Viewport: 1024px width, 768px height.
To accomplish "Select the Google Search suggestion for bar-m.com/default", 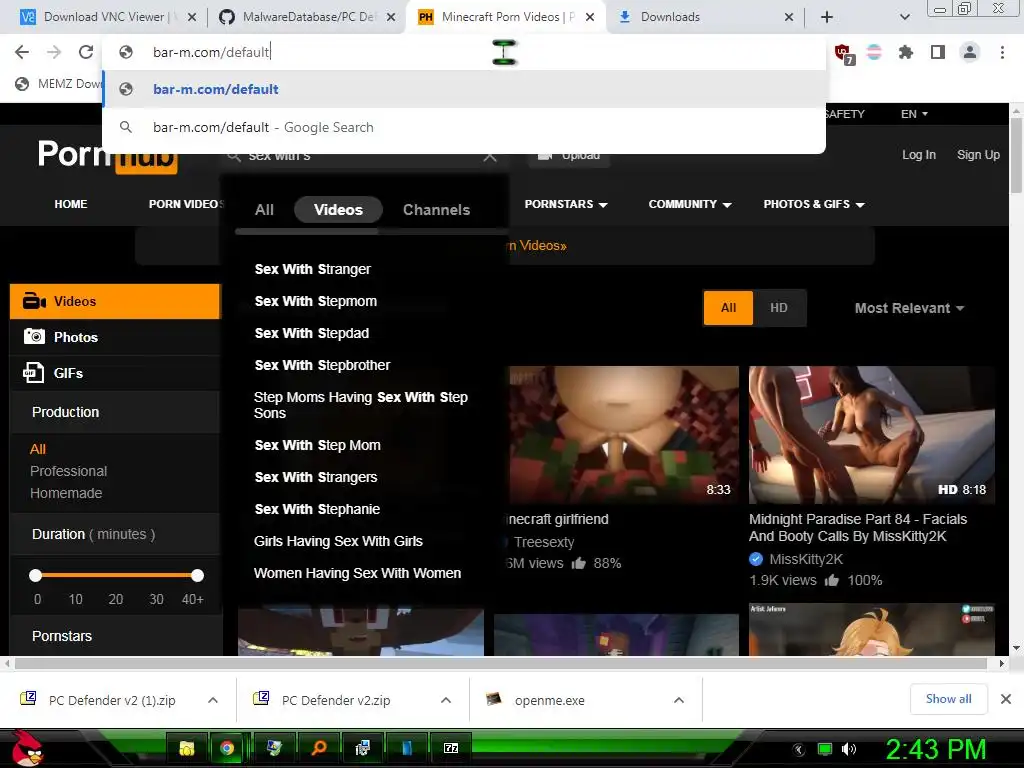I will (x=464, y=127).
